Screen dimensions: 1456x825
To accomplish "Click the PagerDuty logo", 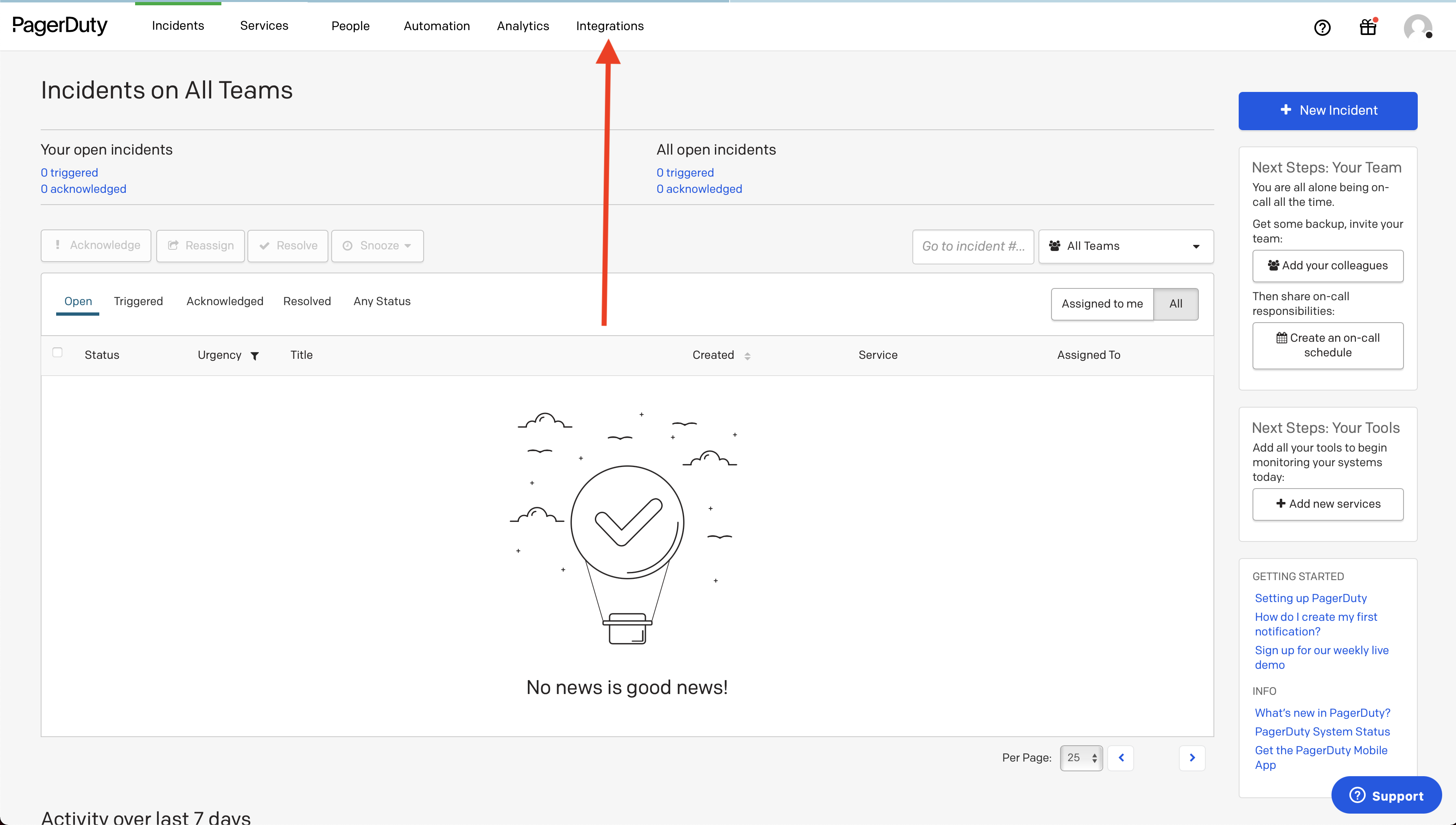I will coord(59,26).
